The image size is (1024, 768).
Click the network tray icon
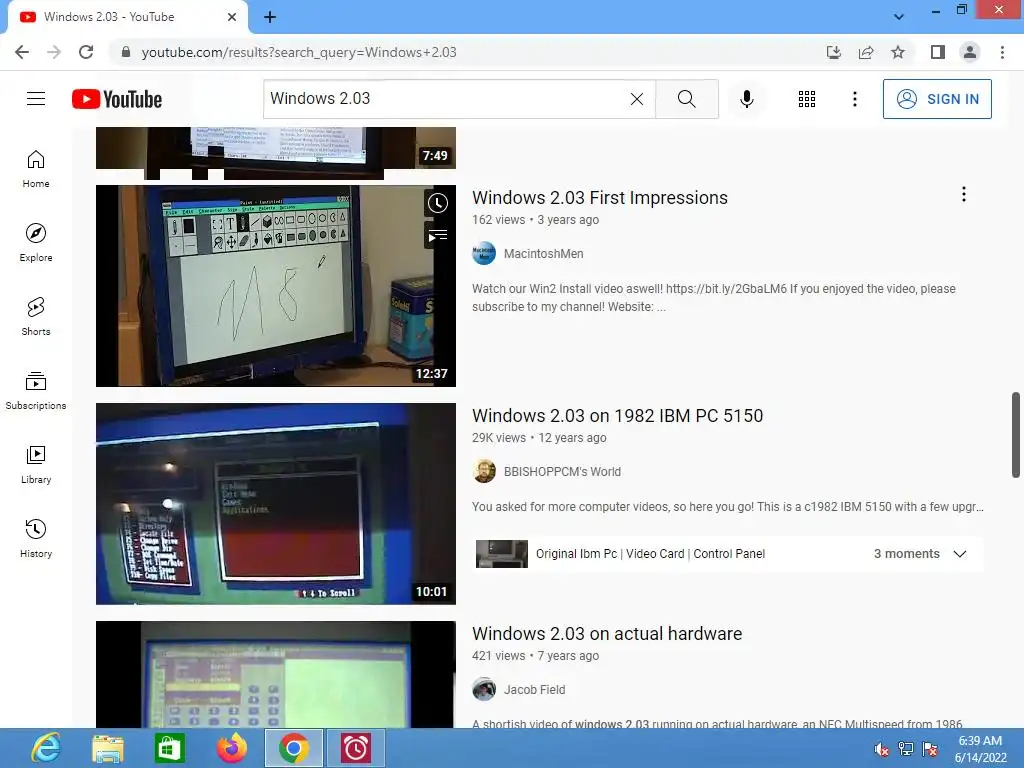[x=906, y=749]
